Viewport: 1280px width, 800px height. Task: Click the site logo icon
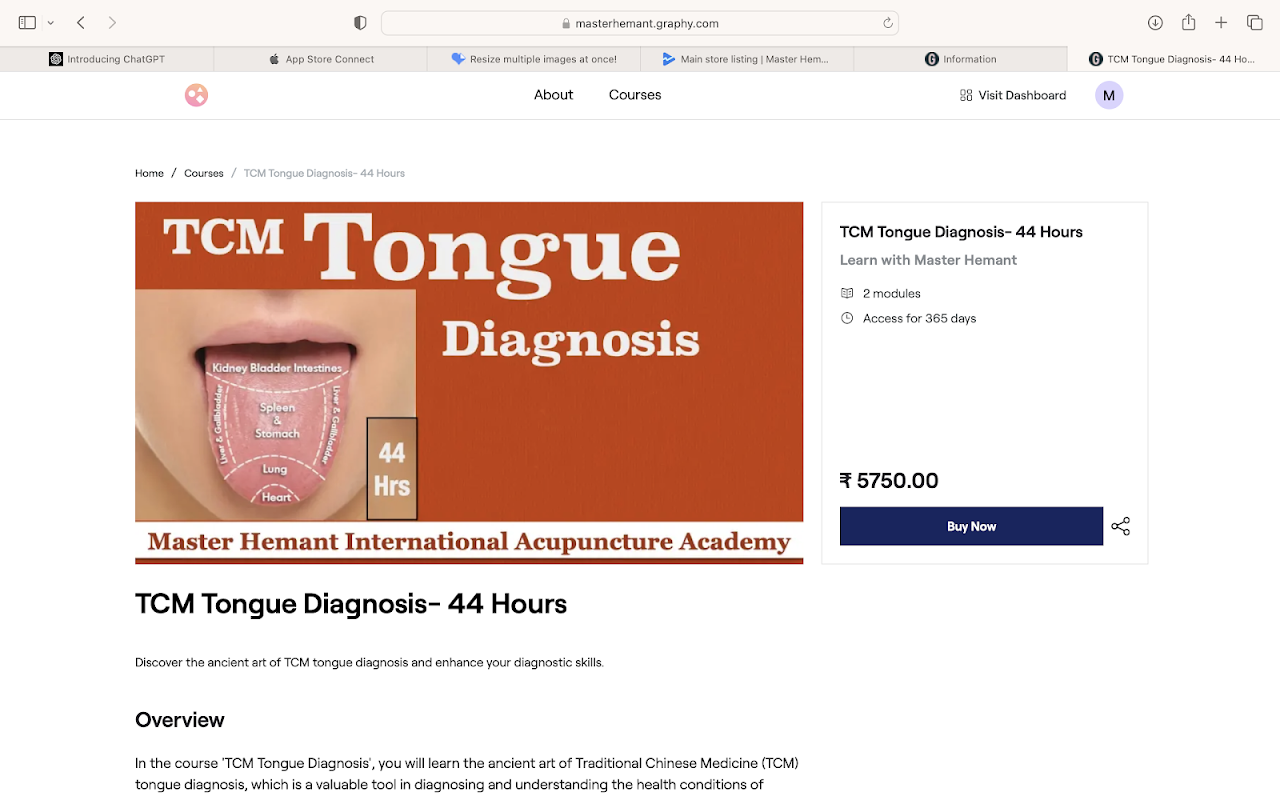(196, 95)
